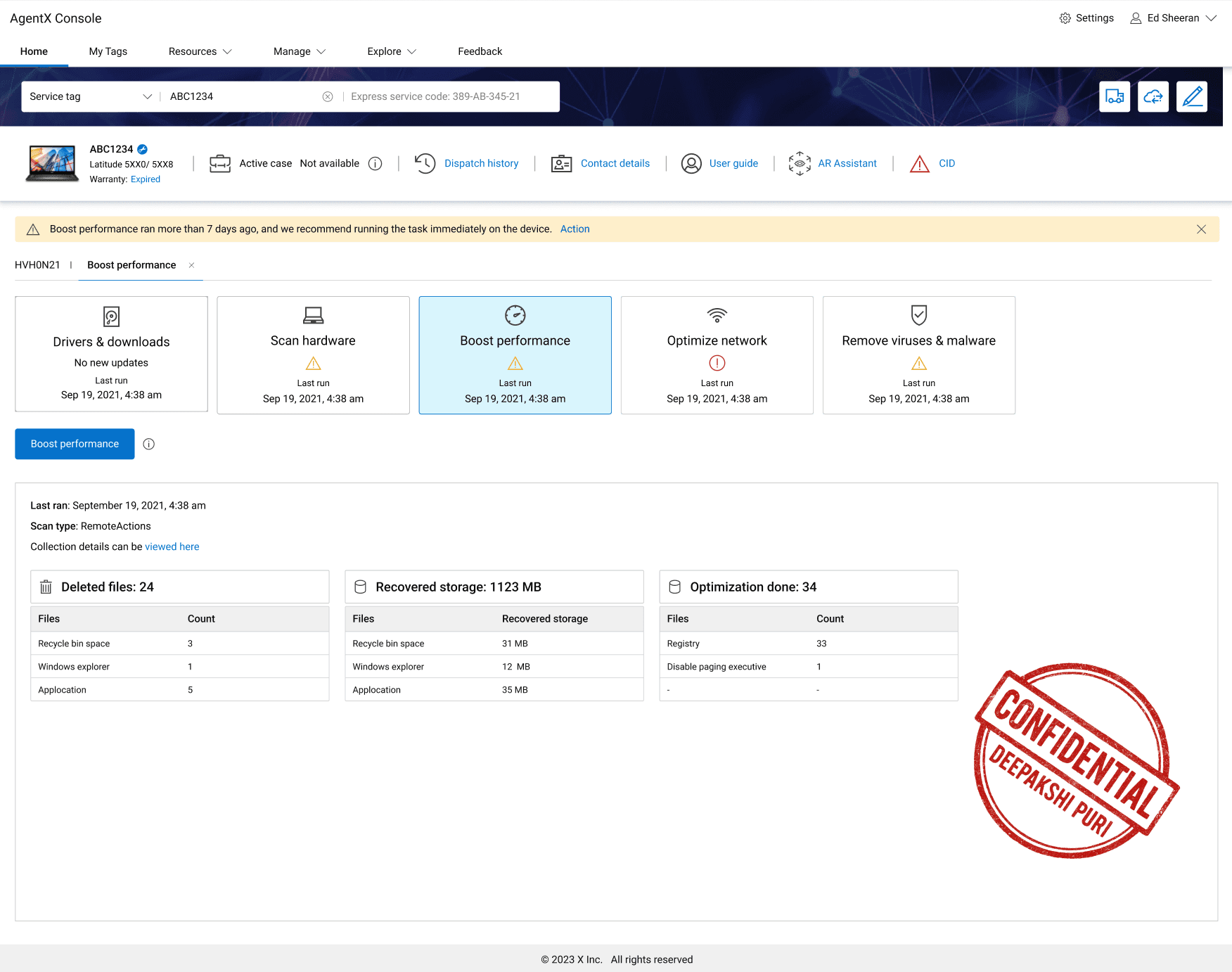Click the User guide icon
Screen dimensions: 1232x972
coord(691,163)
